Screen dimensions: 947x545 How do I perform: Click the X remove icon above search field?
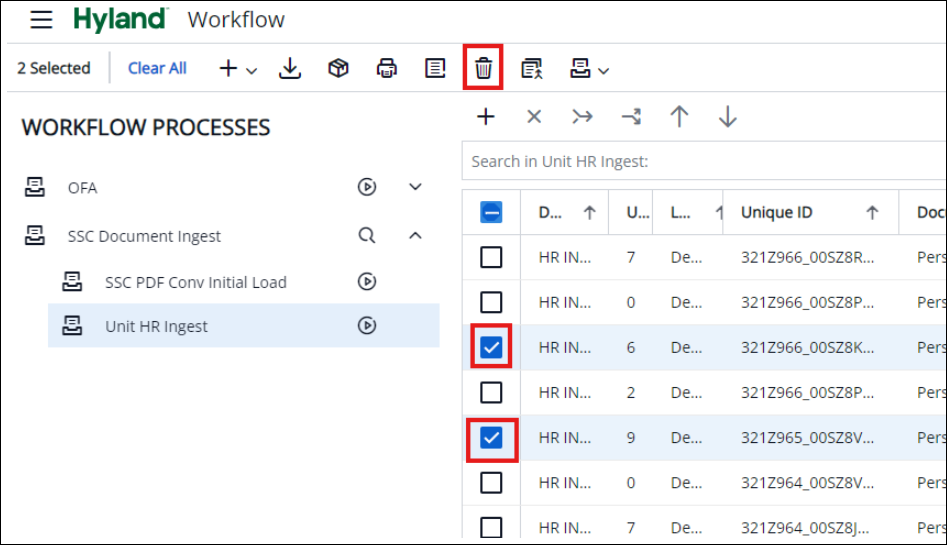(534, 116)
